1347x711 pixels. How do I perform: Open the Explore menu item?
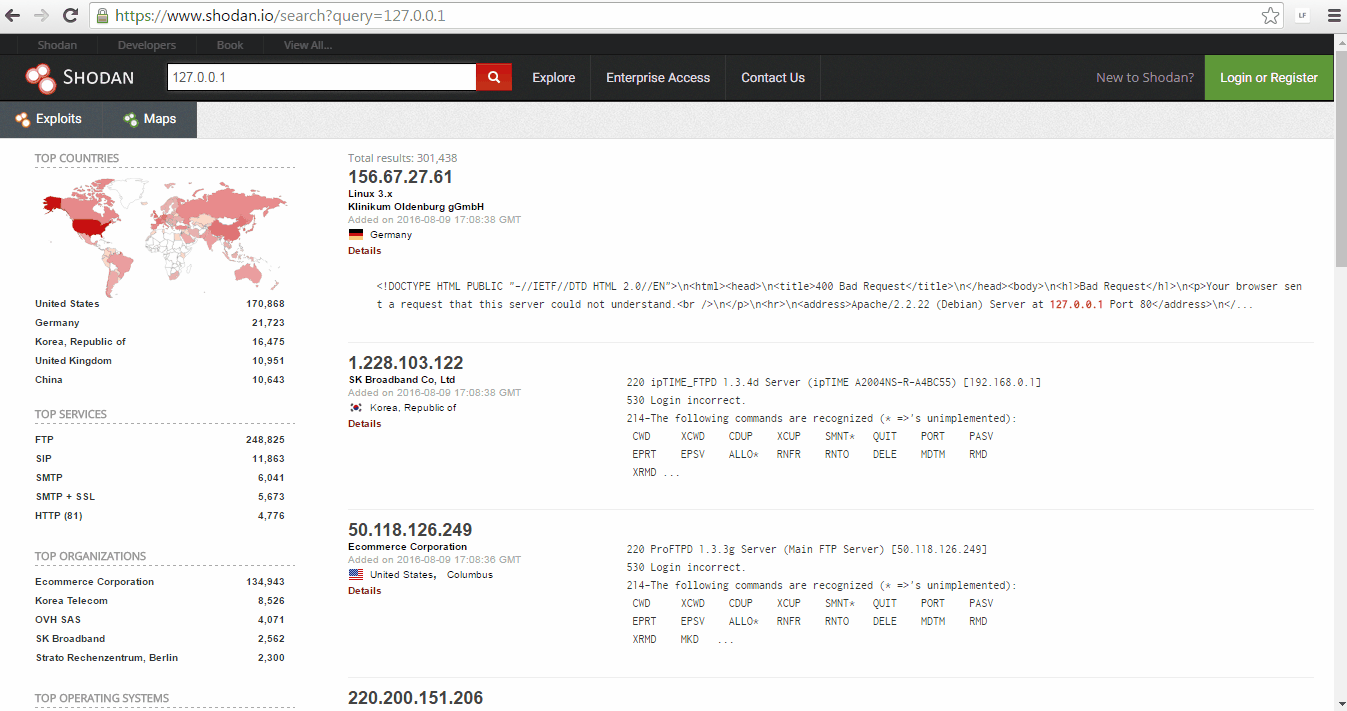tap(553, 78)
